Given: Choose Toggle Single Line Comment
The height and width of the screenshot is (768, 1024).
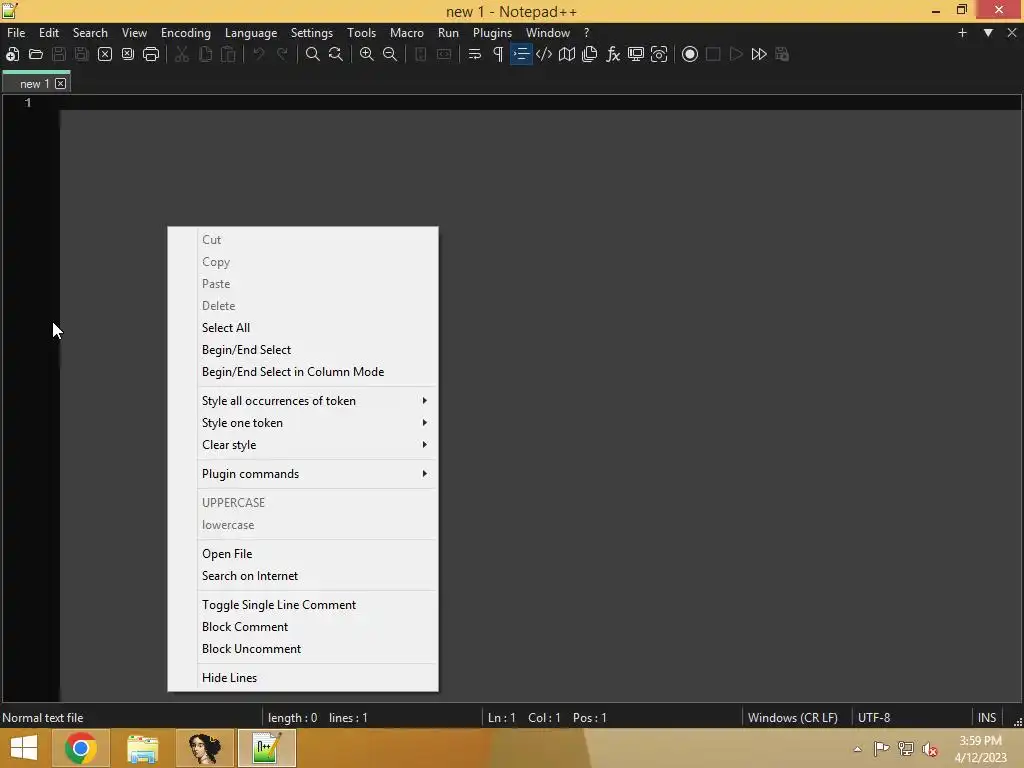Looking at the screenshot, I should pos(303,605).
